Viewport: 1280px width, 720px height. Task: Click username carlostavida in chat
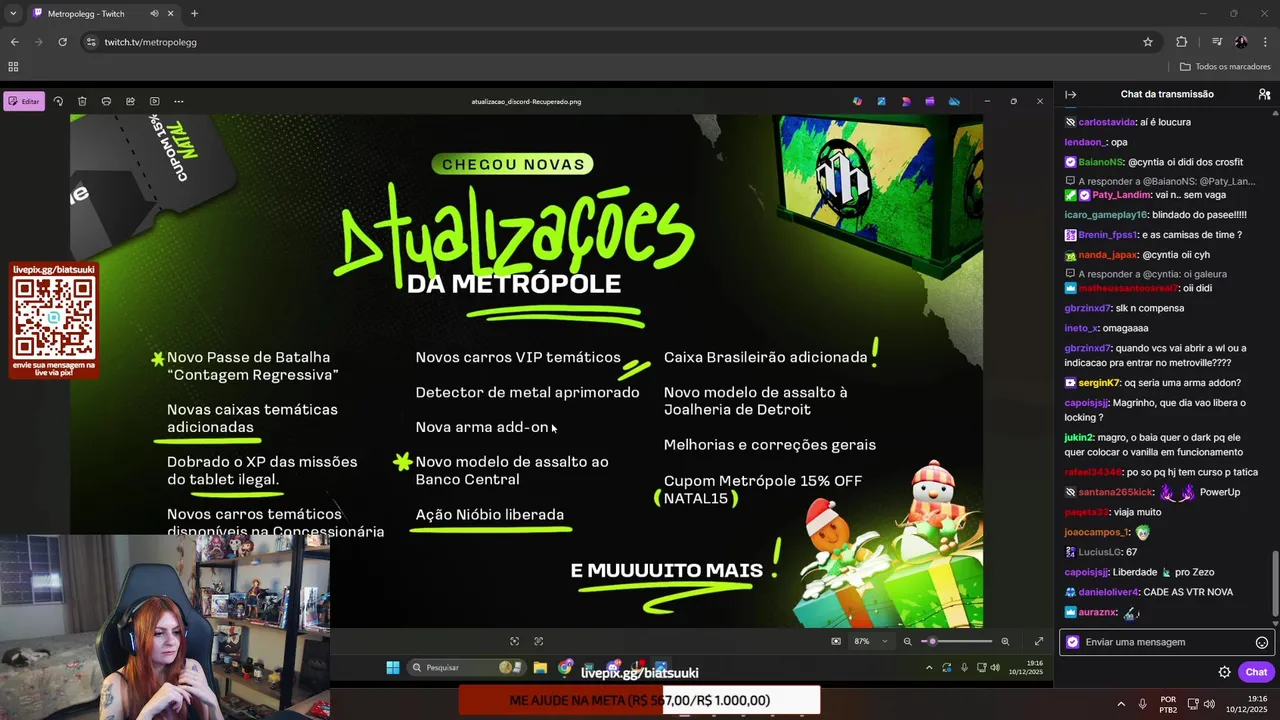(x=1106, y=122)
